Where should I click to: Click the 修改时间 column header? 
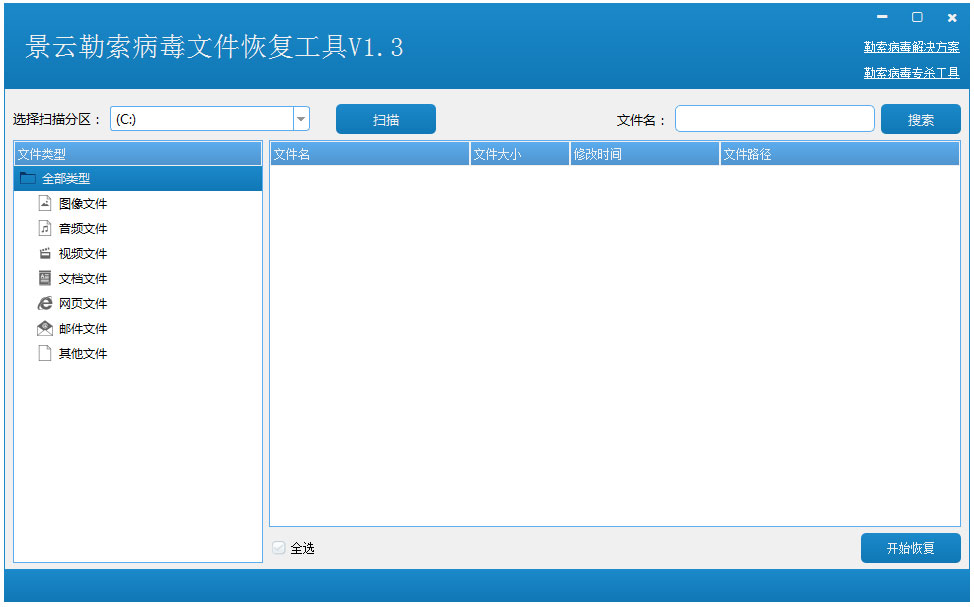click(x=644, y=153)
